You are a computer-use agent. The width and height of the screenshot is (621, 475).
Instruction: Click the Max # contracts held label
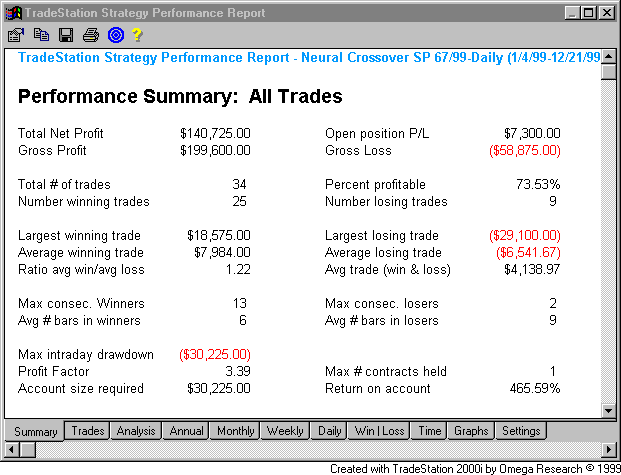coord(386,371)
